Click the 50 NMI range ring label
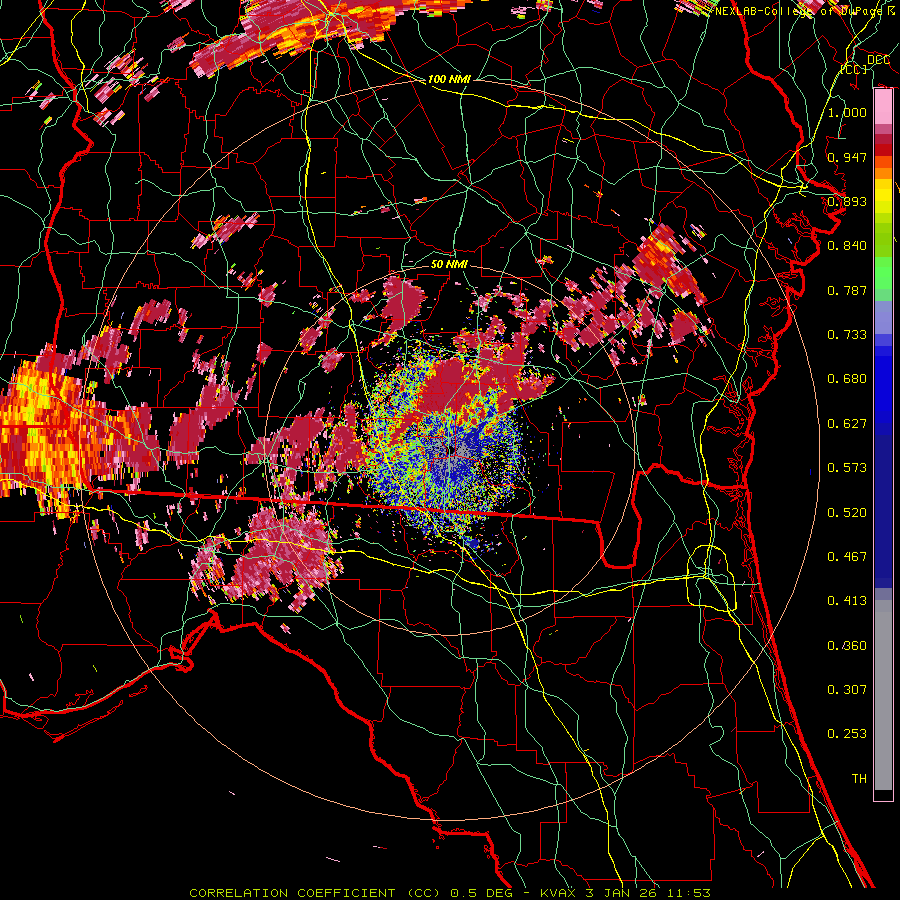The image size is (900, 900). tap(449, 264)
